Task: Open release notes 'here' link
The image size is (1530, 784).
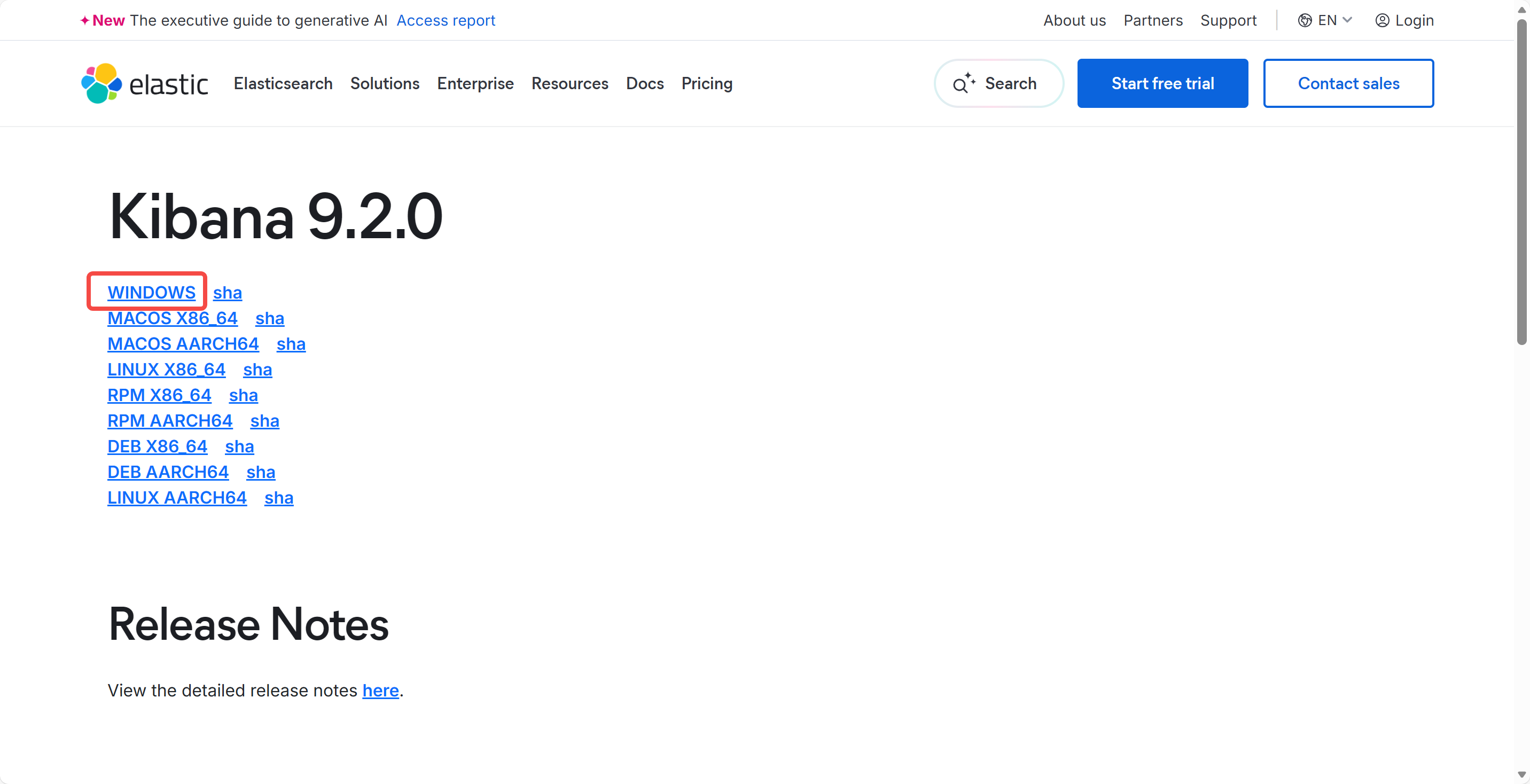Action: pos(381,691)
